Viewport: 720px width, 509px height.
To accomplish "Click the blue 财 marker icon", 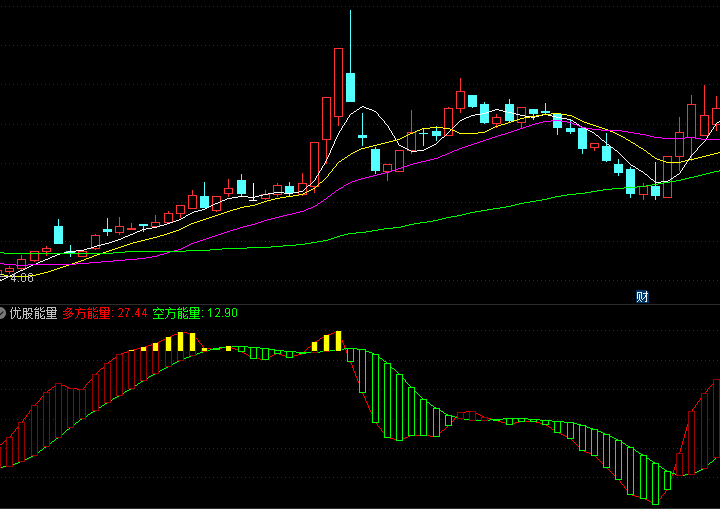I will point(642,297).
